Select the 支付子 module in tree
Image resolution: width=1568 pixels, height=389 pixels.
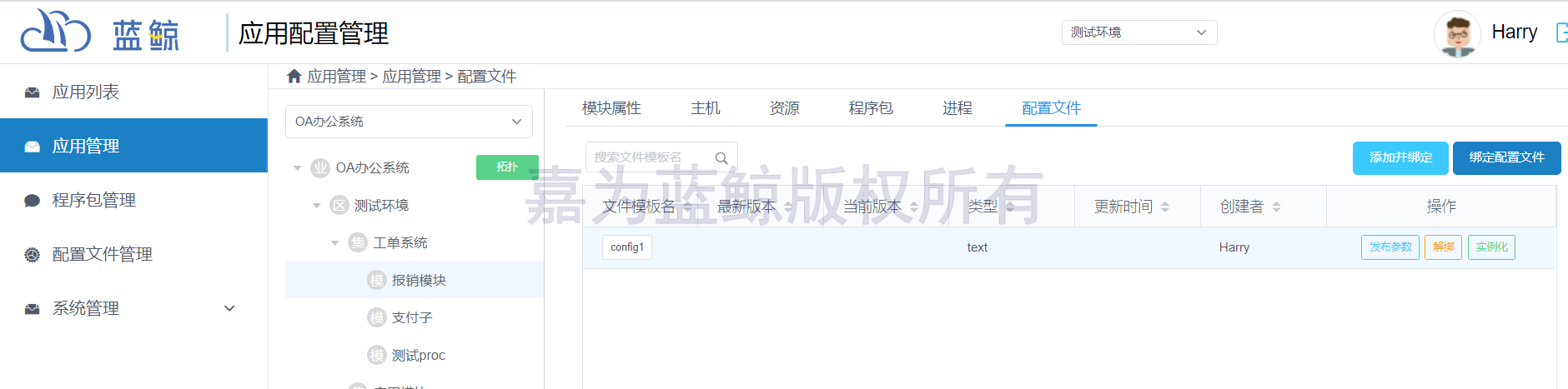pos(412,318)
